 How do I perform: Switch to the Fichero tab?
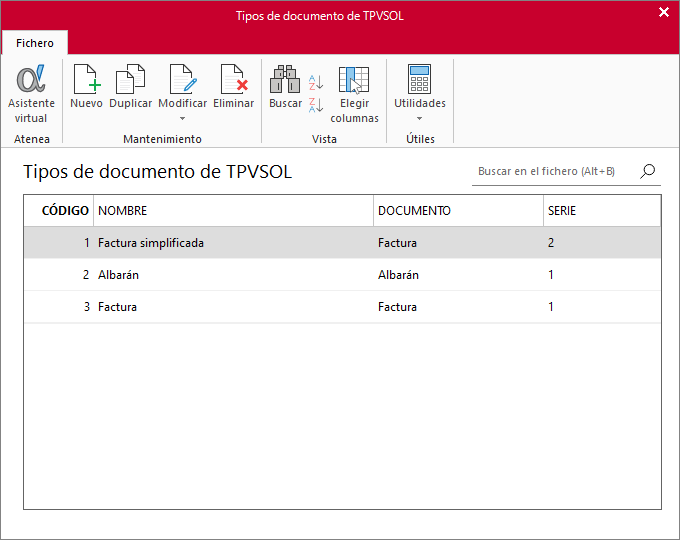(x=35, y=43)
